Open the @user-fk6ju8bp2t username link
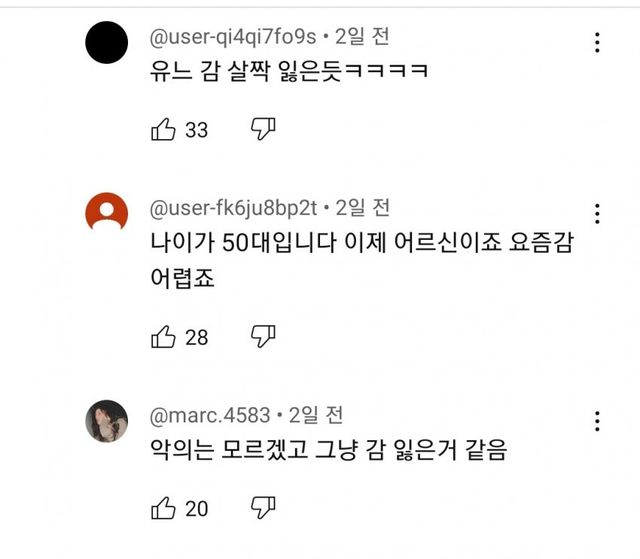Image resolution: width=640 pixels, height=559 pixels. 232,208
